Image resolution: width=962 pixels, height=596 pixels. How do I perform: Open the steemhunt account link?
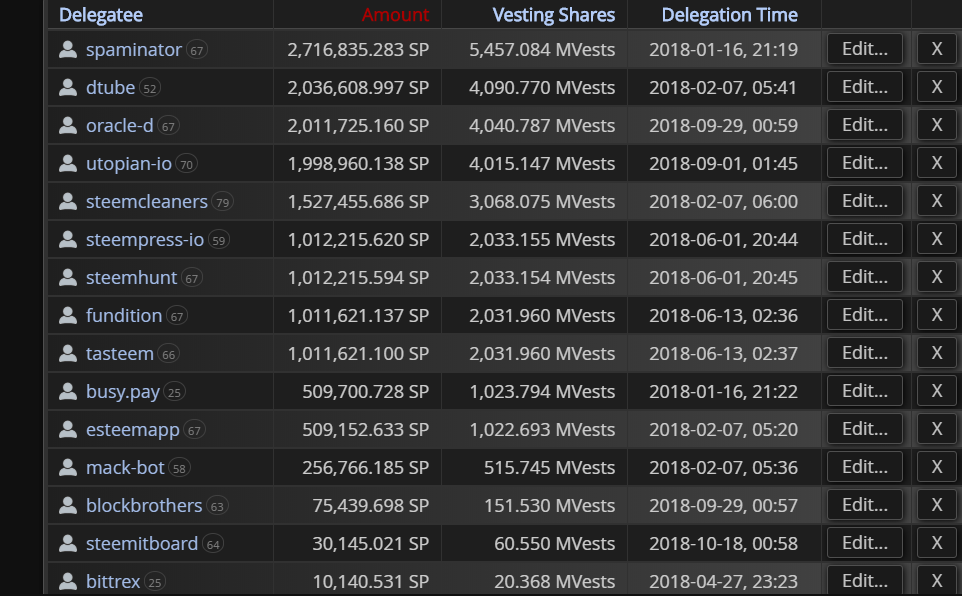(131, 277)
